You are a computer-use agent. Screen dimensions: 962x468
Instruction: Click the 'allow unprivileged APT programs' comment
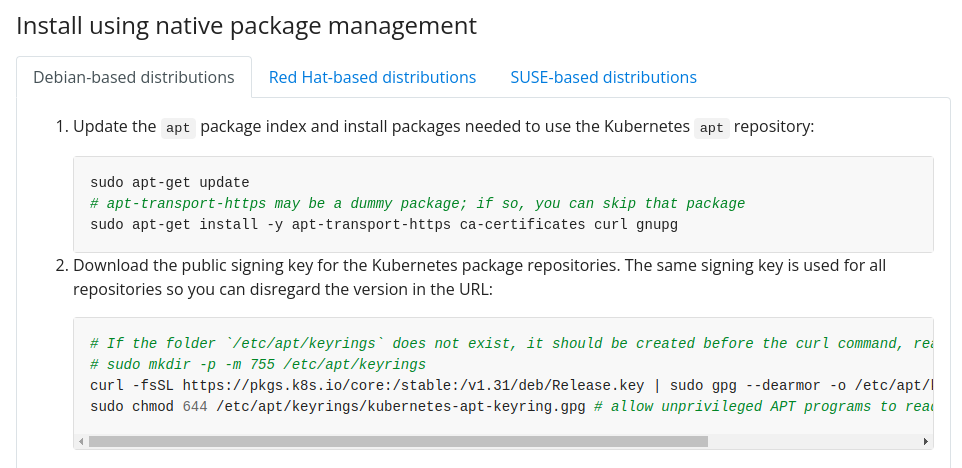click(x=764, y=407)
